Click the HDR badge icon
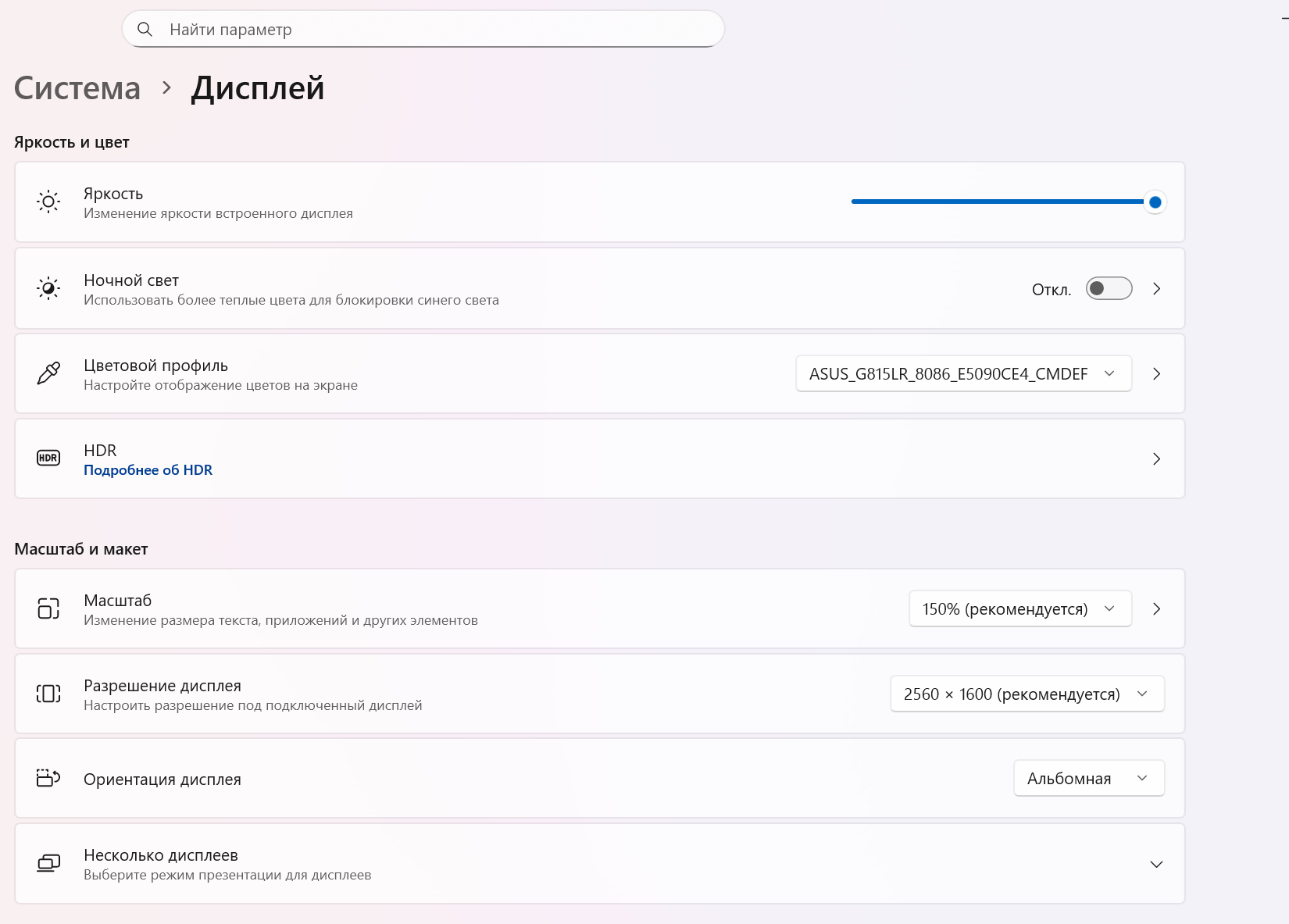Viewport: 1289px width, 924px height. 48,458
